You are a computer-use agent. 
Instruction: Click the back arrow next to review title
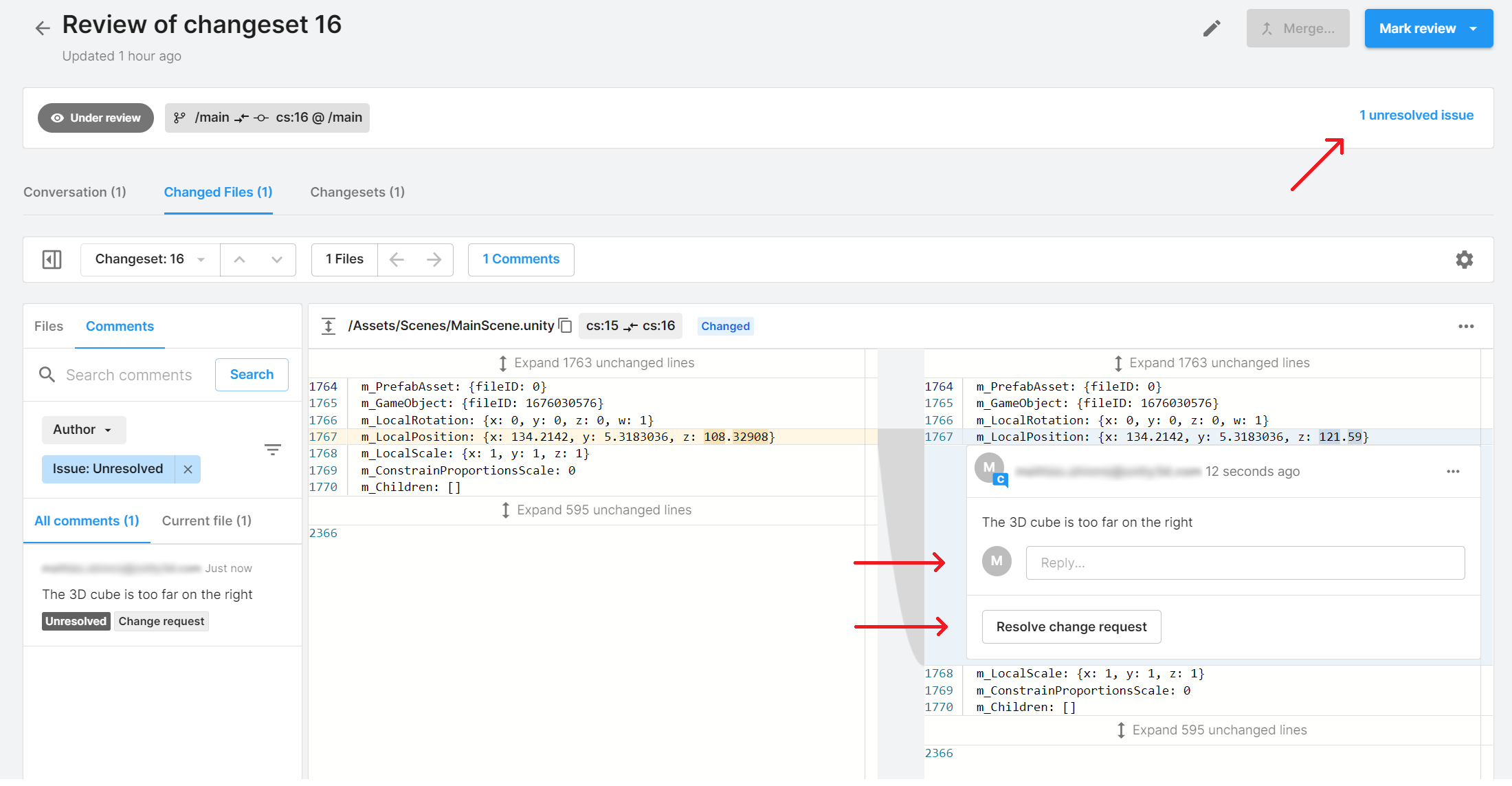(43, 28)
